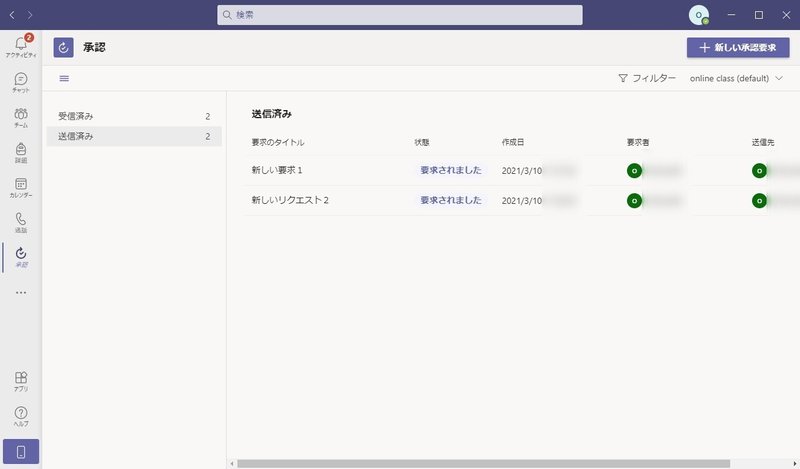Switch to the 受信済み list
The width and height of the screenshot is (800, 469).
[x=134, y=116]
